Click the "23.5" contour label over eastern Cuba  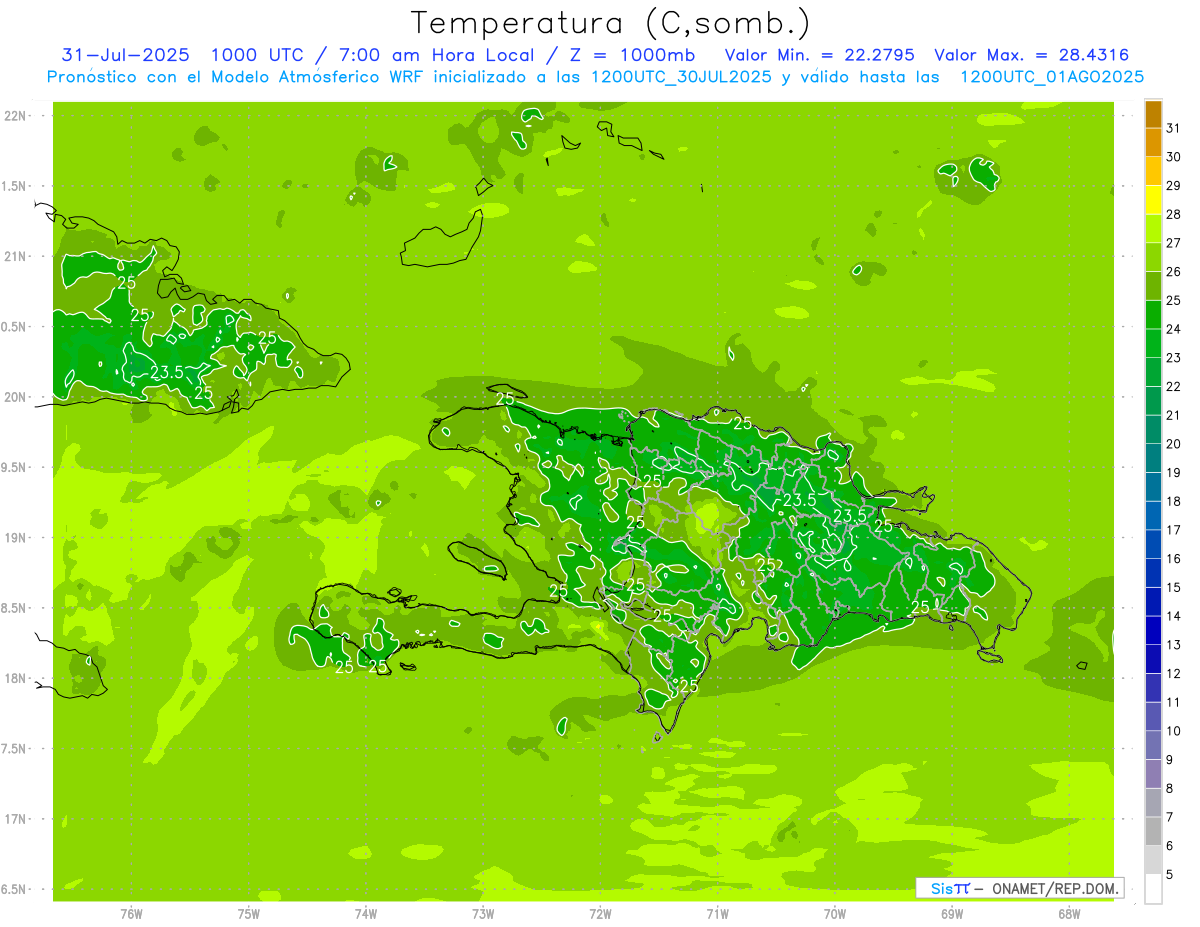pyautogui.click(x=166, y=372)
